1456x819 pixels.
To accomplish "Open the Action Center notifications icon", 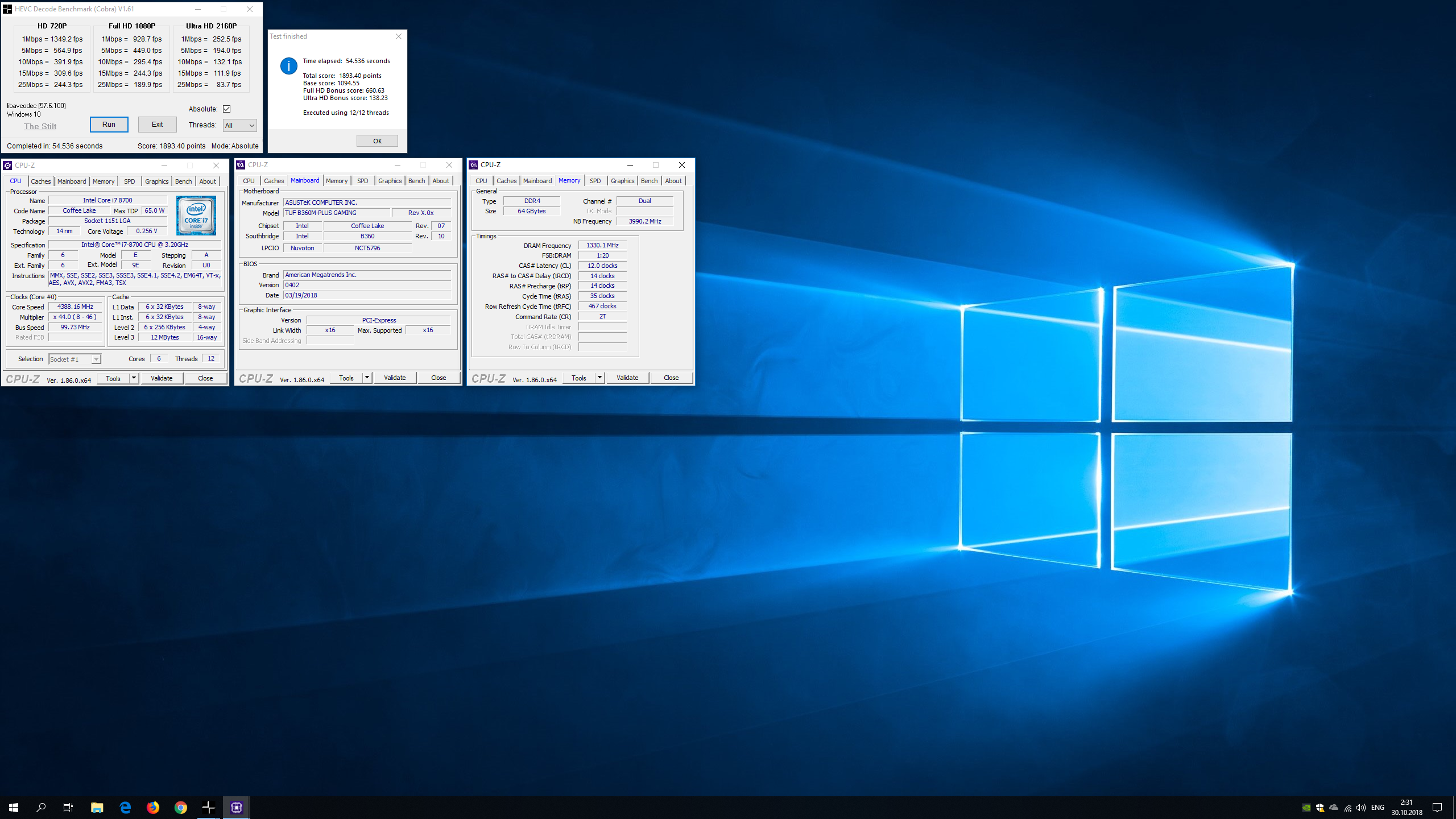I will click(x=1437, y=808).
